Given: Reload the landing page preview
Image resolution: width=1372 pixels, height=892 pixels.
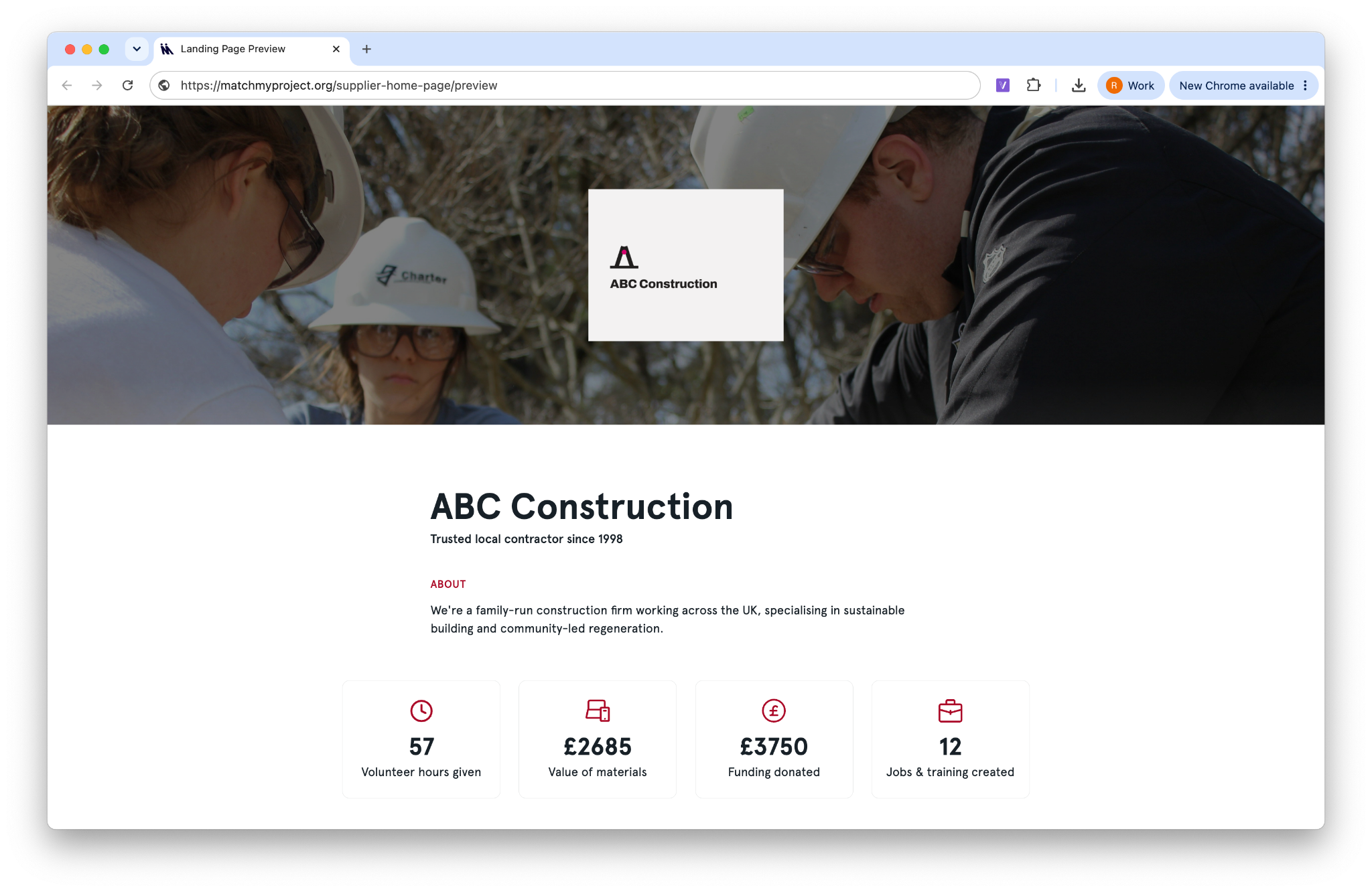Looking at the screenshot, I should 127,85.
